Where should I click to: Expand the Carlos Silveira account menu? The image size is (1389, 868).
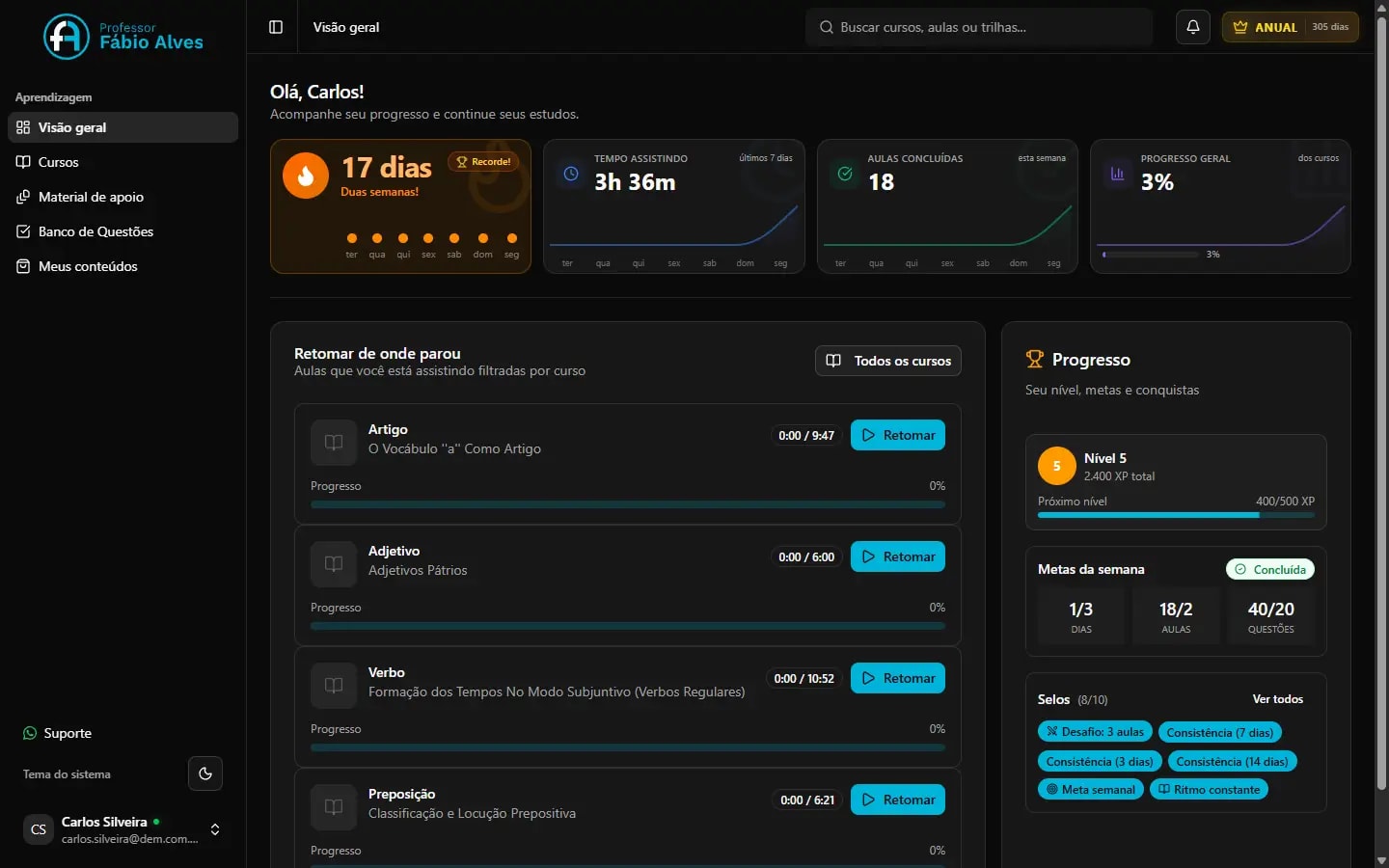click(x=123, y=829)
